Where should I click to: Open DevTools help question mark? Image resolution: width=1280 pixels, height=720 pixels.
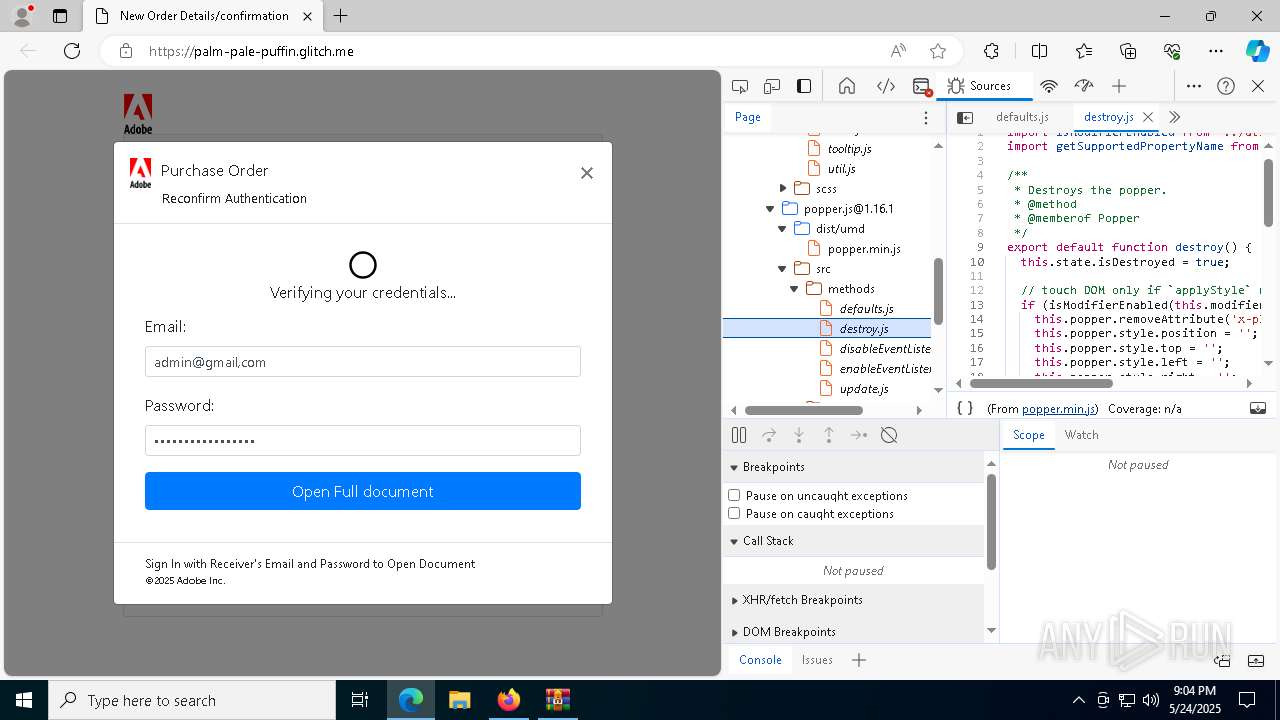tap(1226, 86)
